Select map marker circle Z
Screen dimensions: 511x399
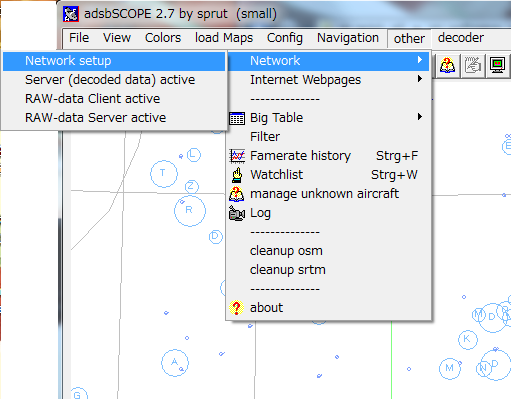(191, 187)
